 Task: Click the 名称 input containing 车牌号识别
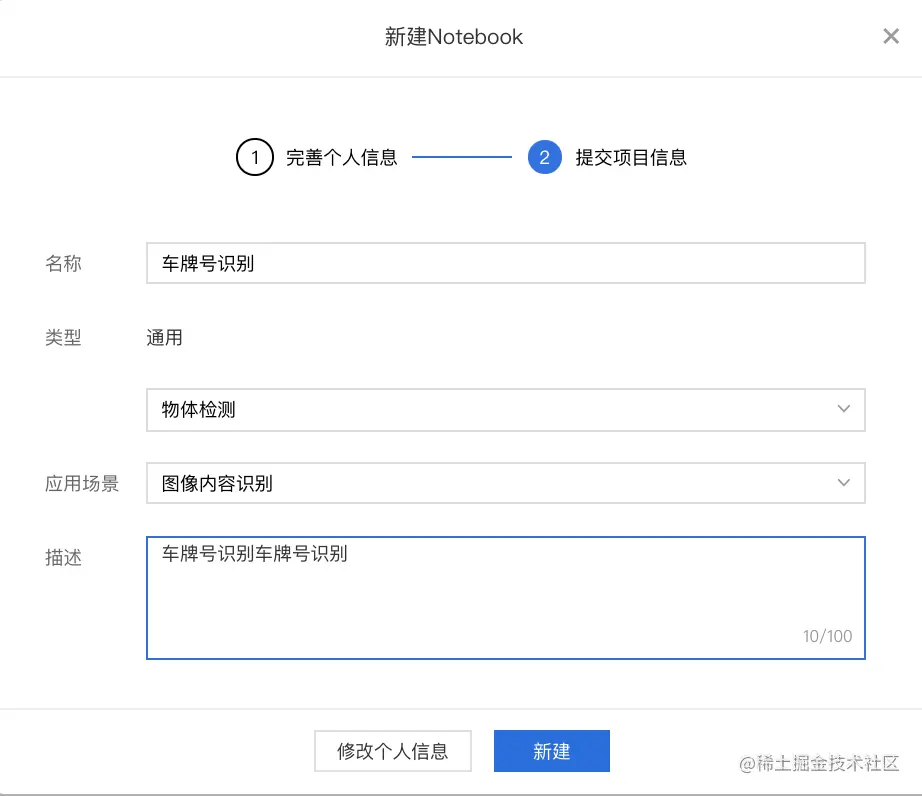(505, 263)
